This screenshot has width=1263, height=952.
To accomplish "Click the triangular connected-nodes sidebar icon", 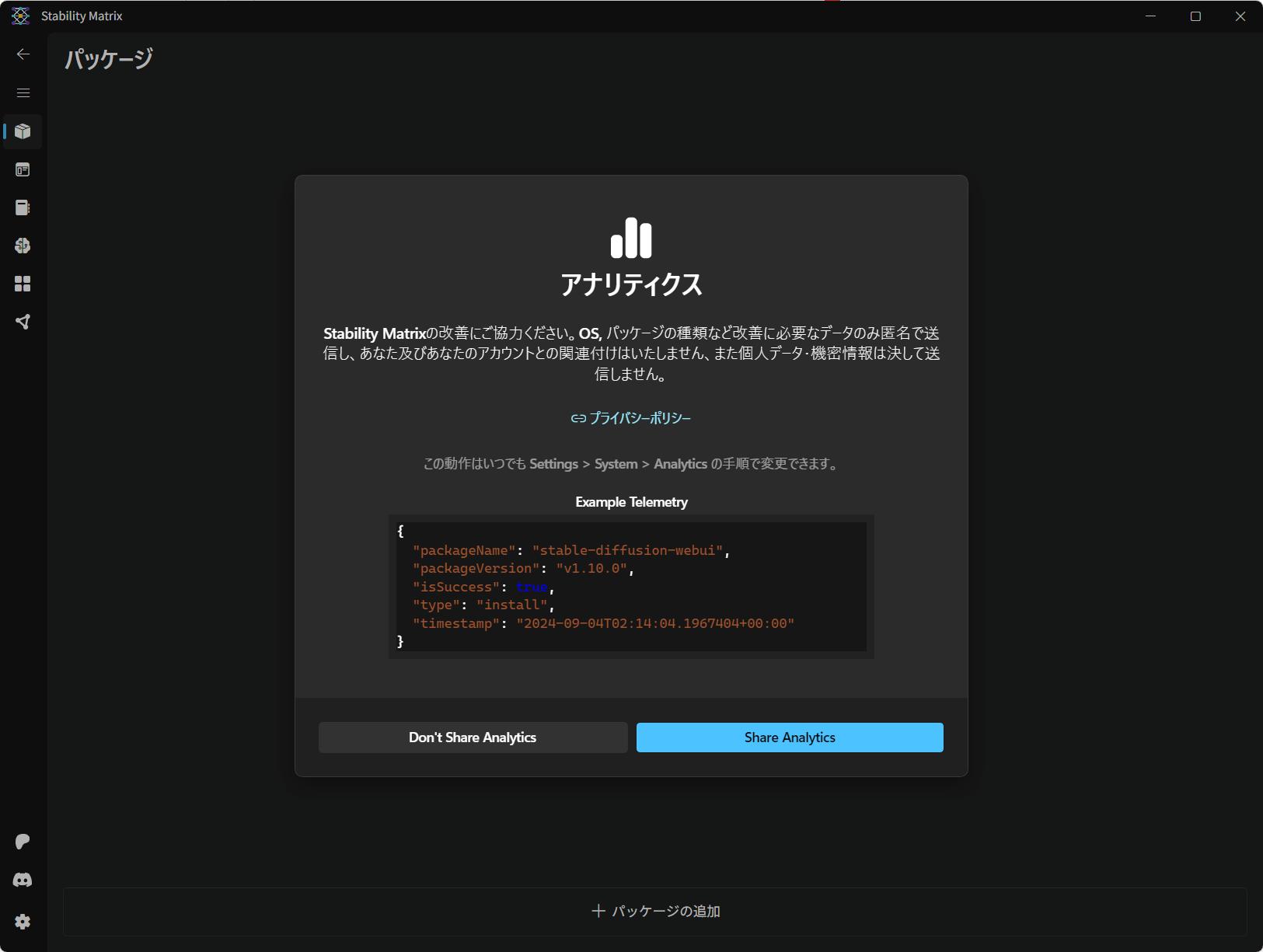I will 23,322.
